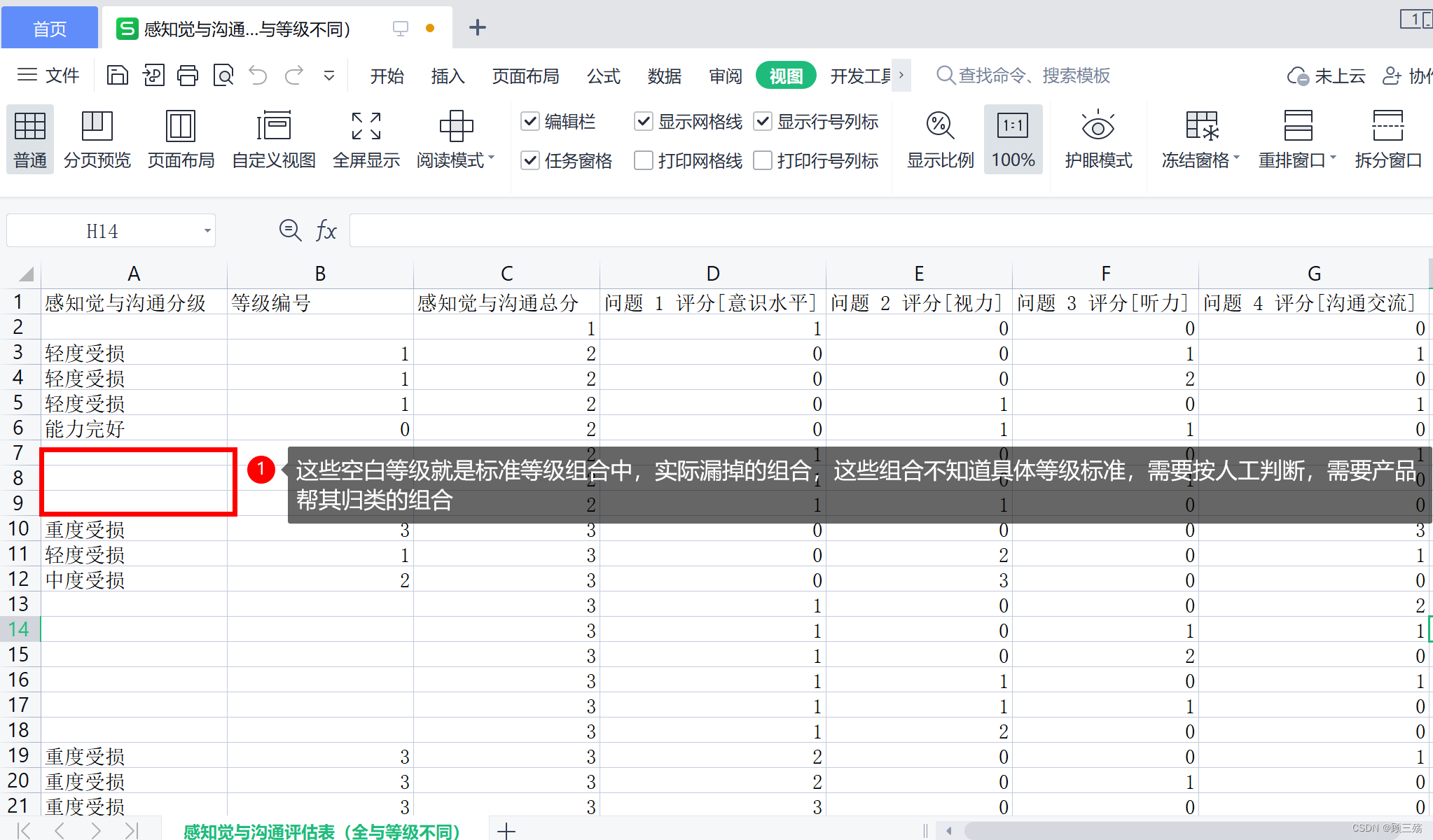Open the 显示比例 zoom dialog
The width and height of the screenshot is (1433, 840).
940,140
